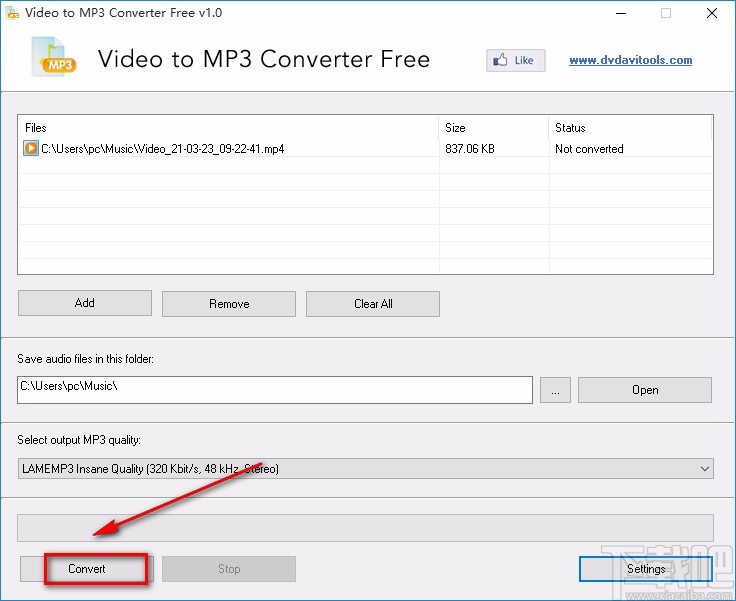Viewport: 736px width, 601px height.
Task: Select the Video_21-03-23_09-22-41.mp4 file row
Action: (365, 149)
